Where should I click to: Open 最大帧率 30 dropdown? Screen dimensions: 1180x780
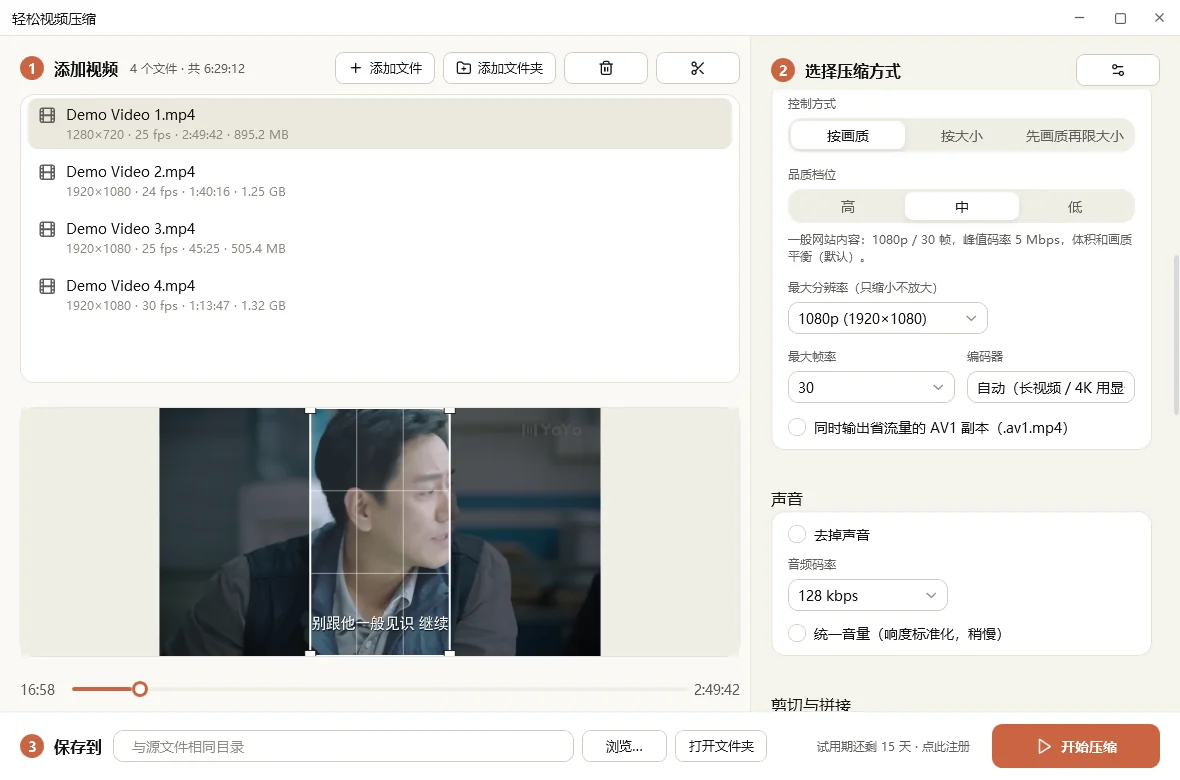[x=871, y=387]
